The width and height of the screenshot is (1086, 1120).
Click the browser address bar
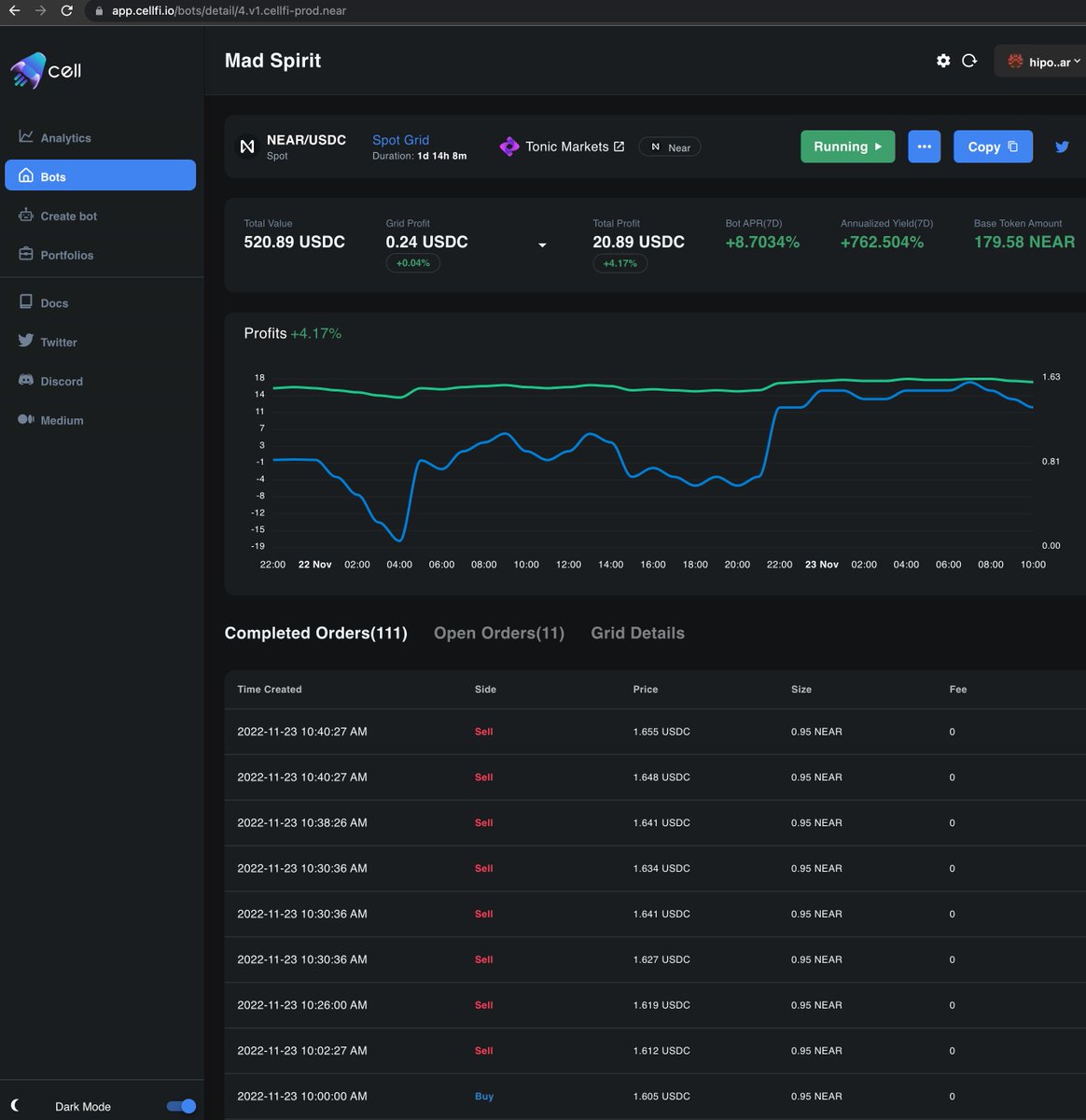coord(588,11)
